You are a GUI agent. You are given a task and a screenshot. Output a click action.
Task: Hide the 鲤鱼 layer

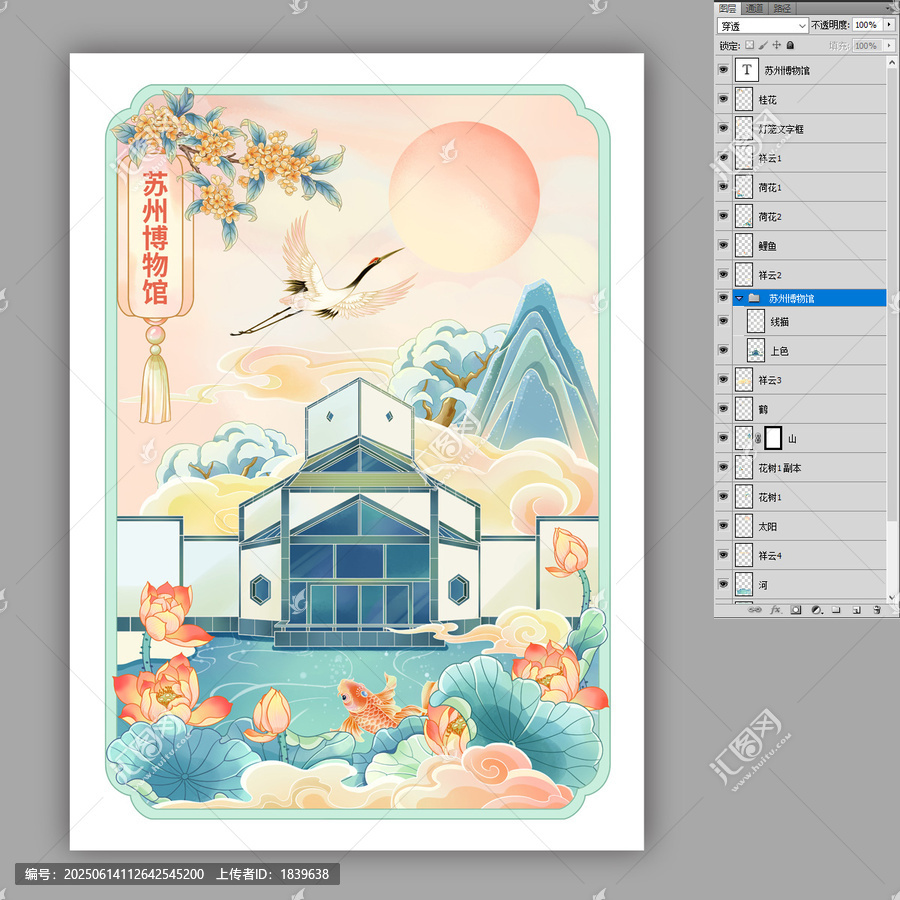(723, 246)
